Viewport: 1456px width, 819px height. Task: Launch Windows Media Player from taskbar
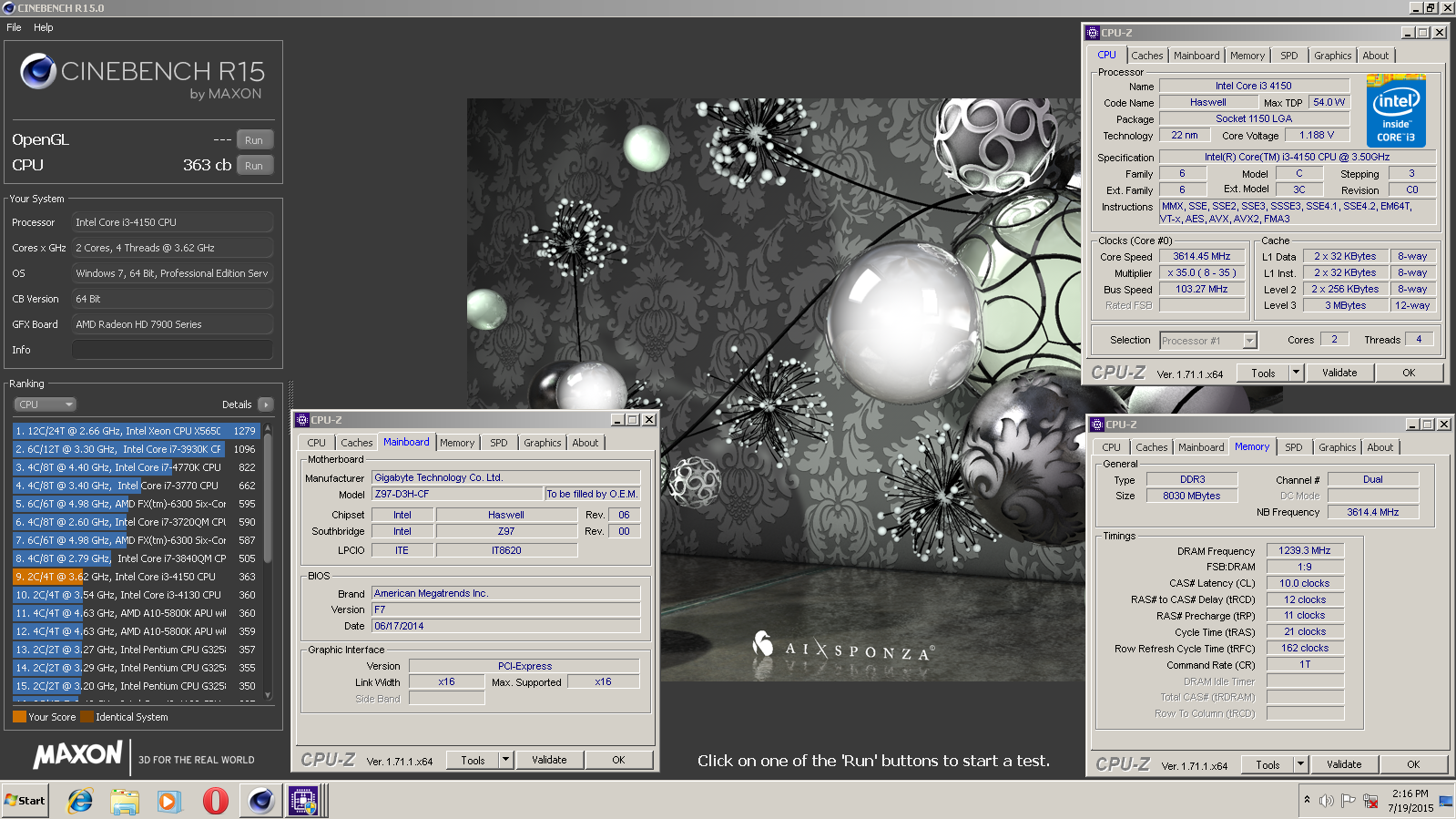pyautogui.click(x=169, y=801)
